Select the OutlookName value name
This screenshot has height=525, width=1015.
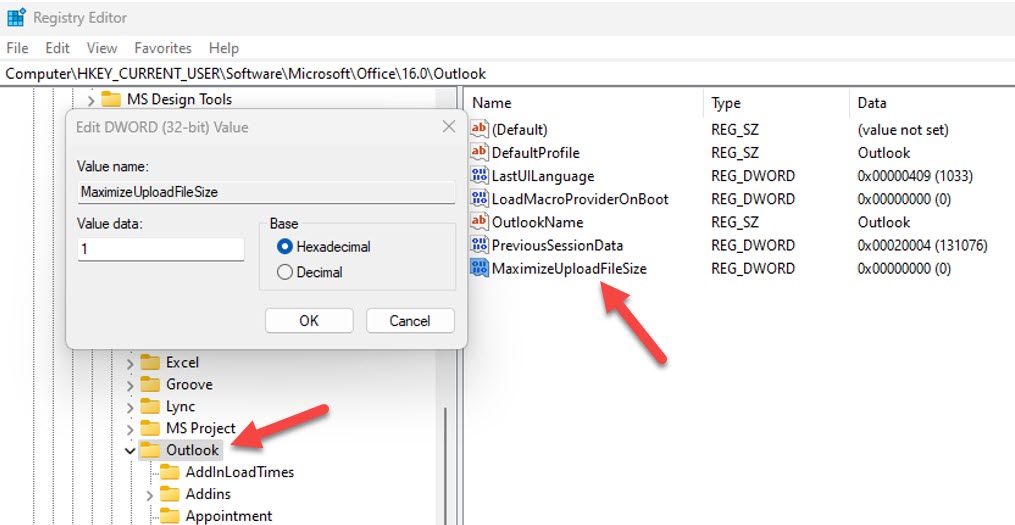coord(537,222)
